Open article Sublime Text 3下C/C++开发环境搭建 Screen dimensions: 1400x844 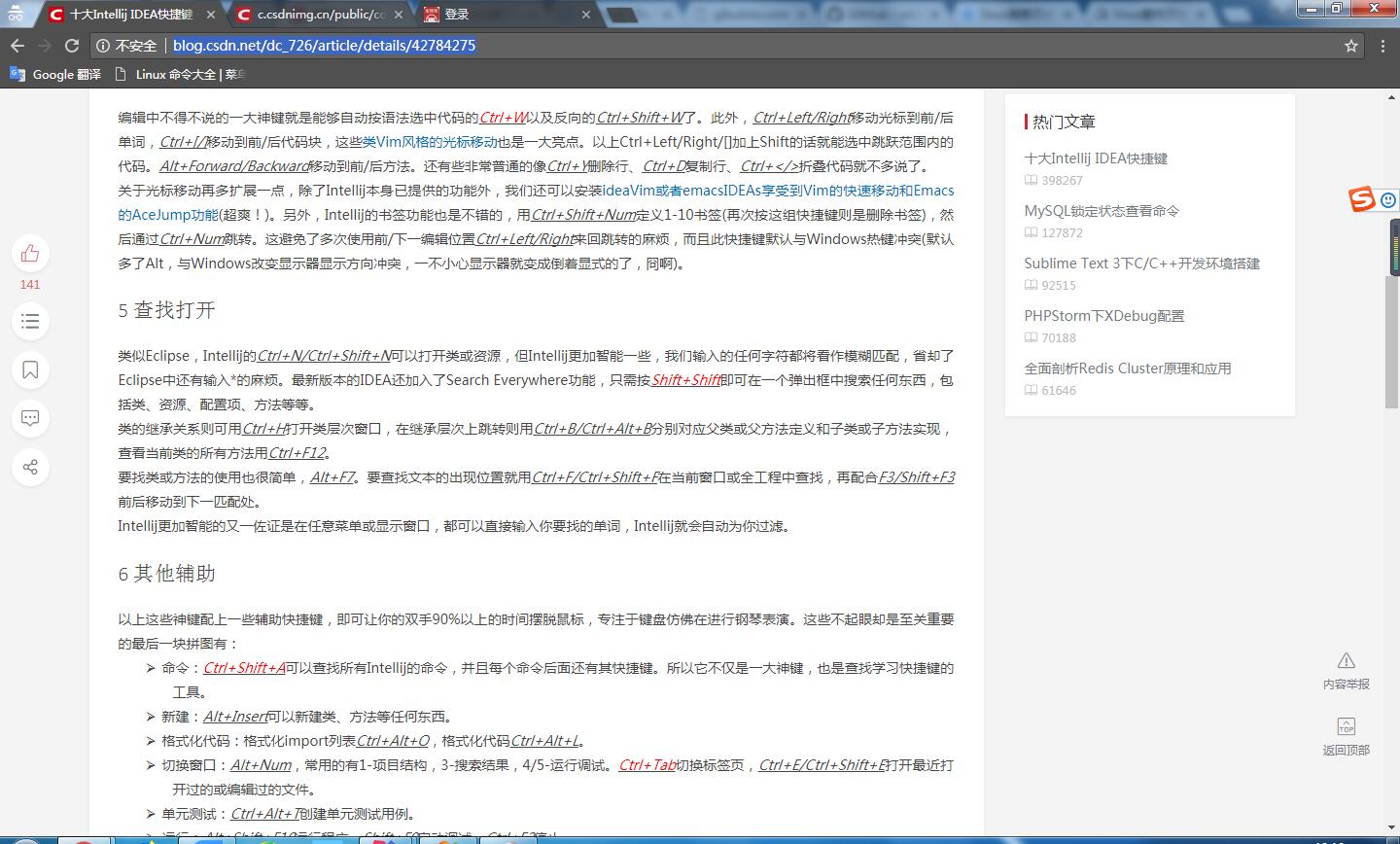[1141, 264]
